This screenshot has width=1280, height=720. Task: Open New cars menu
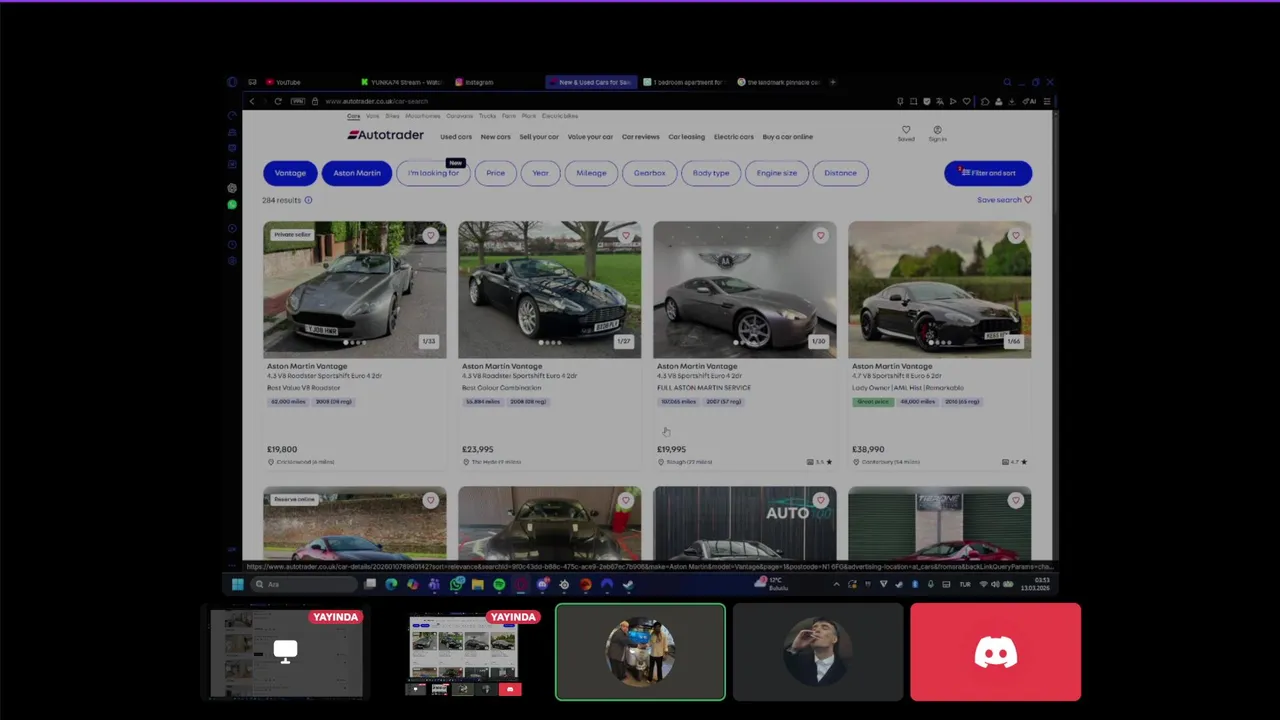pyautogui.click(x=496, y=137)
